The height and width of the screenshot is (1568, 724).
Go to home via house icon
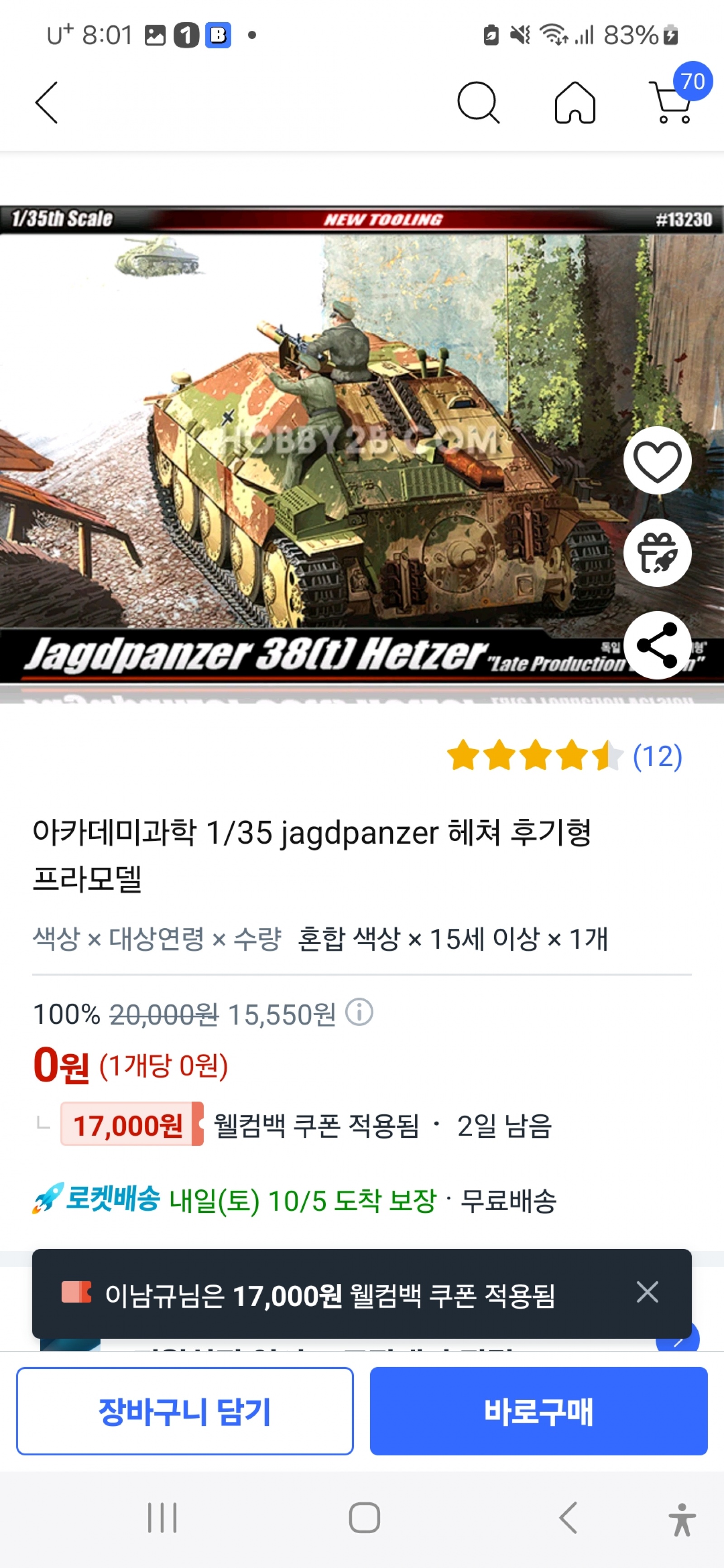575,102
